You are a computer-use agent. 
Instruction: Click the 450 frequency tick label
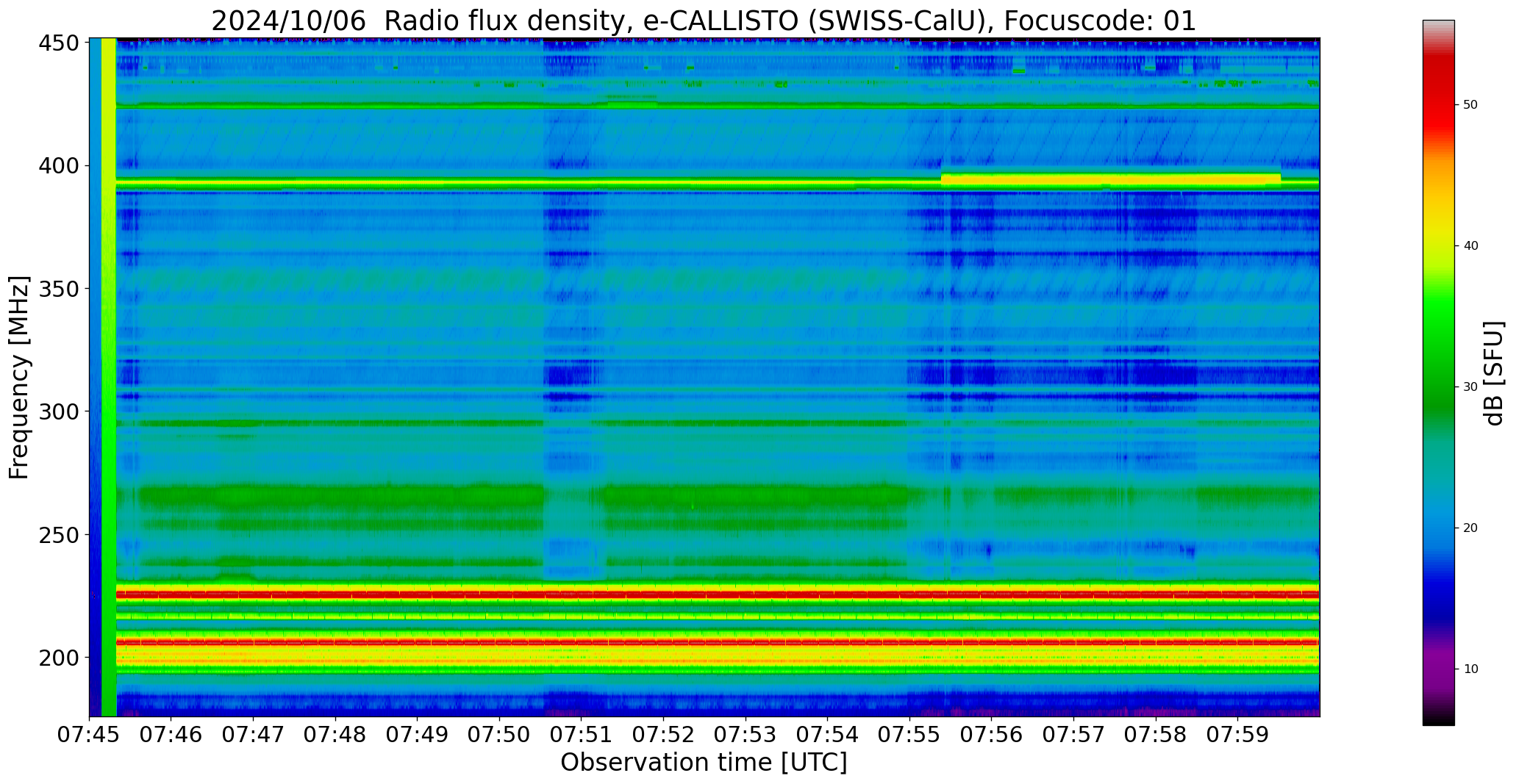coord(59,43)
